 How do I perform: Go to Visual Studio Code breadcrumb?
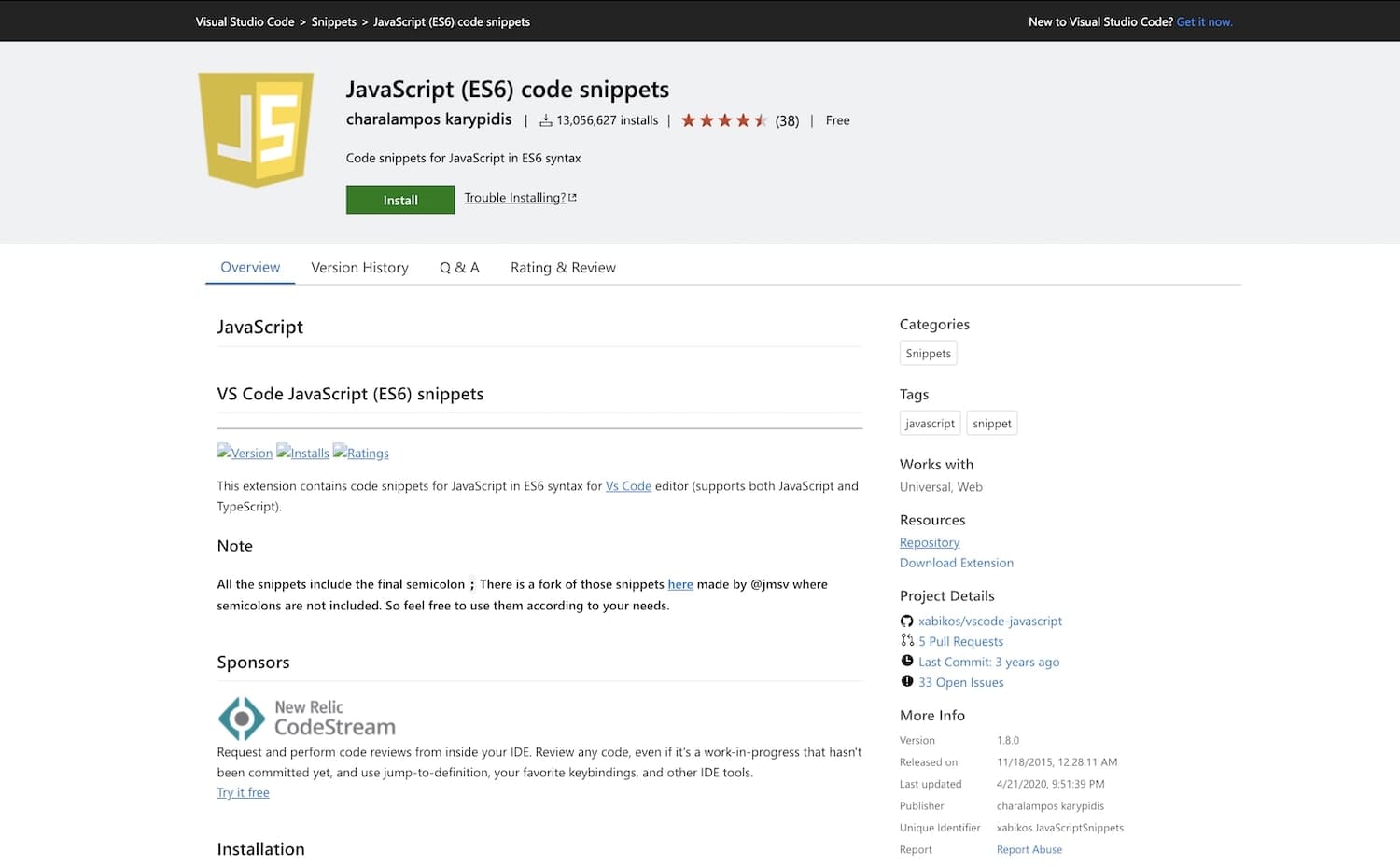[245, 21]
